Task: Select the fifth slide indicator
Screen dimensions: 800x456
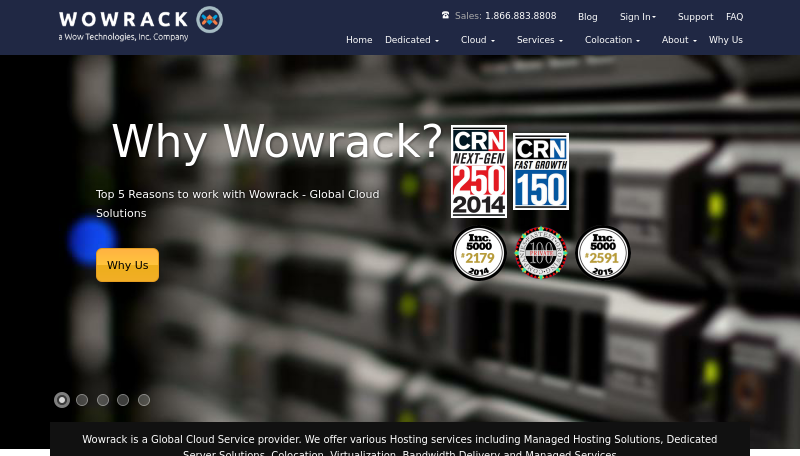Action: click(144, 400)
